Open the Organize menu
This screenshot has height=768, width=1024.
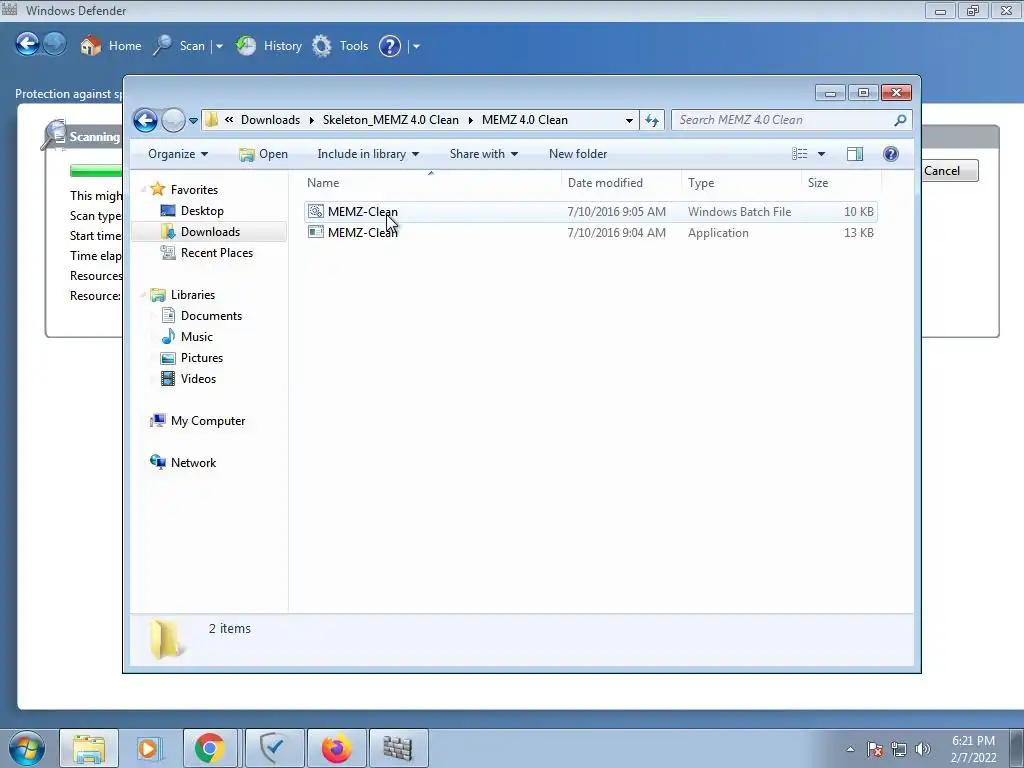click(178, 154)
